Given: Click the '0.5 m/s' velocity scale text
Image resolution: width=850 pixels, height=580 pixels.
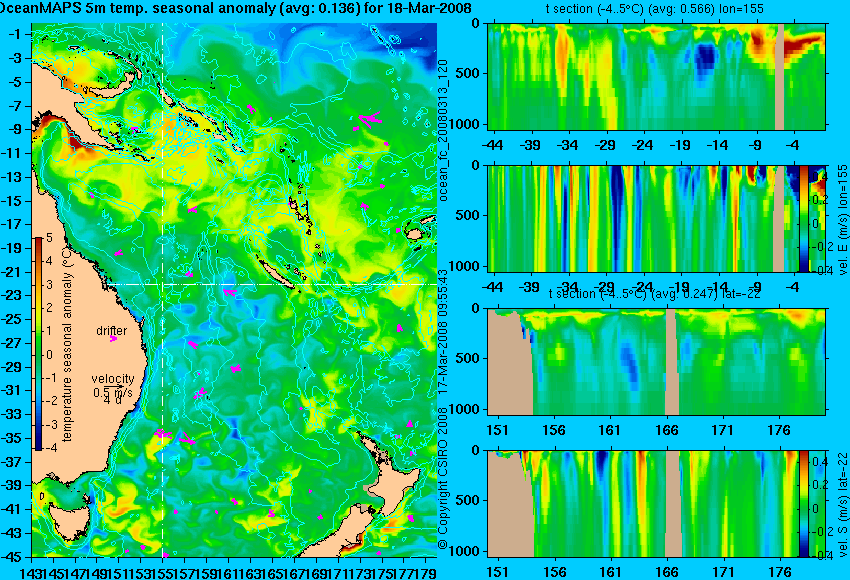Looking at the screenshot, I should 113,392.
